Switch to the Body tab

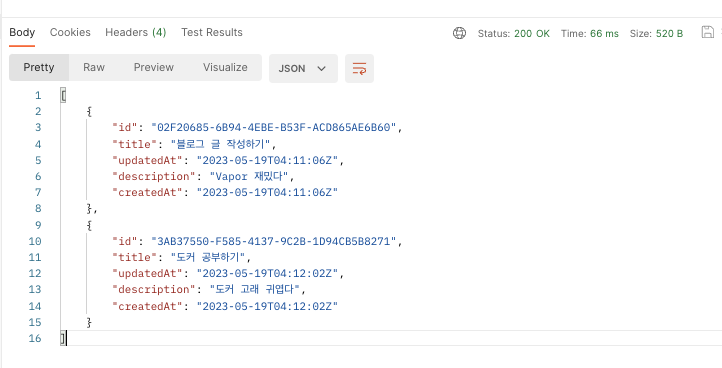(22, 32)
